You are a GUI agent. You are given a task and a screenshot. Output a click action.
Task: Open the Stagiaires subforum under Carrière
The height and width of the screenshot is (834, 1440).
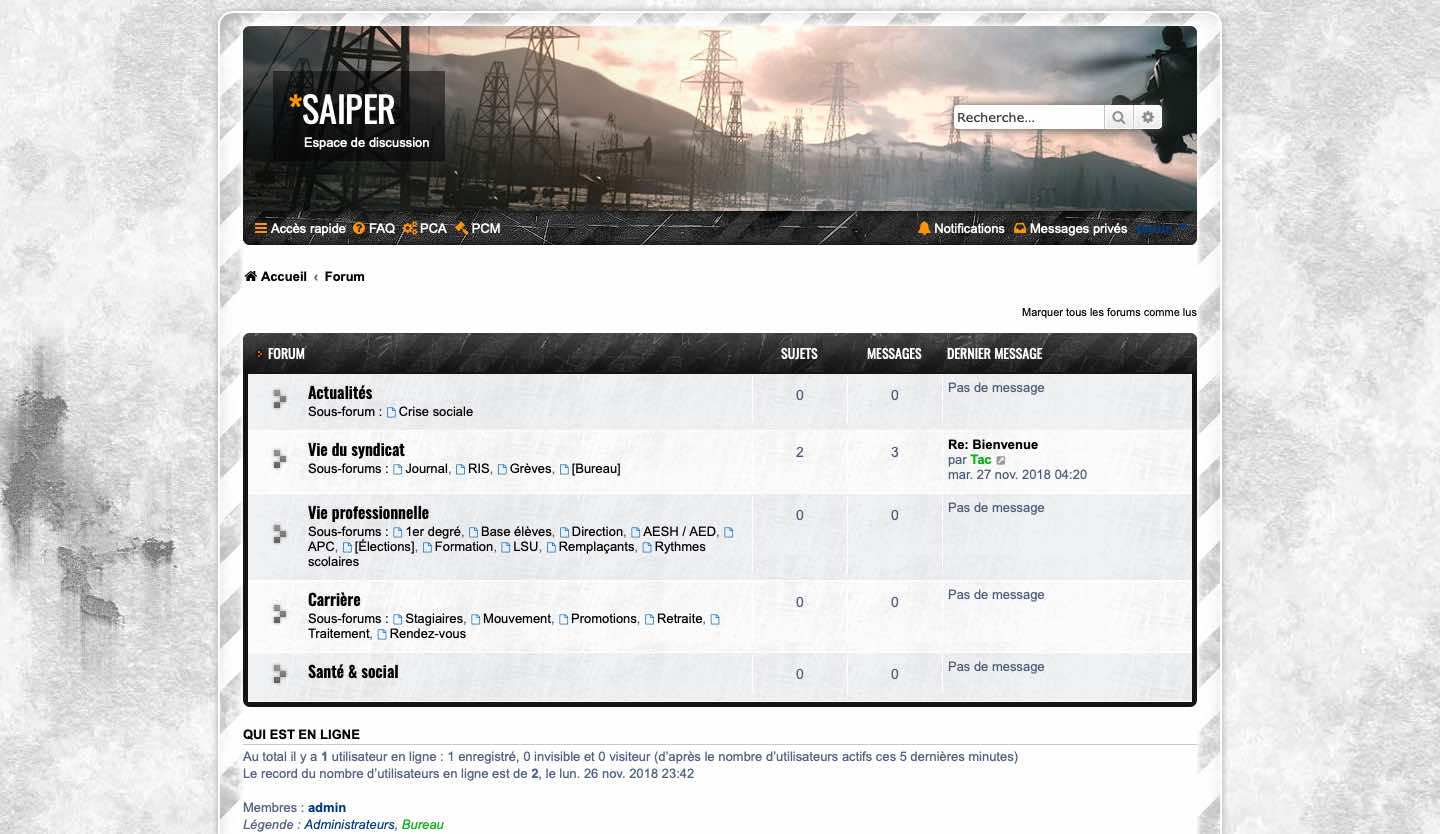click(434, 619)
